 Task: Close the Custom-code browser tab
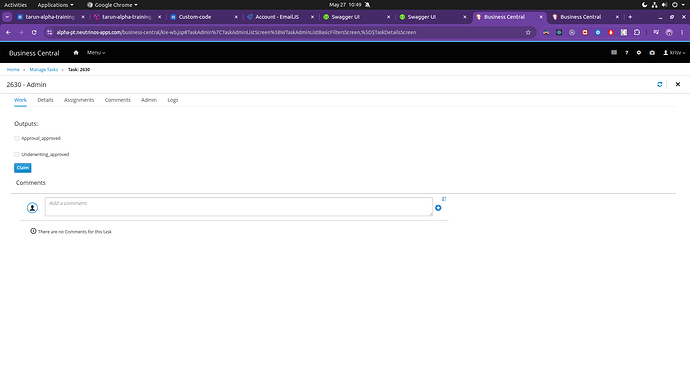(236, 17)
